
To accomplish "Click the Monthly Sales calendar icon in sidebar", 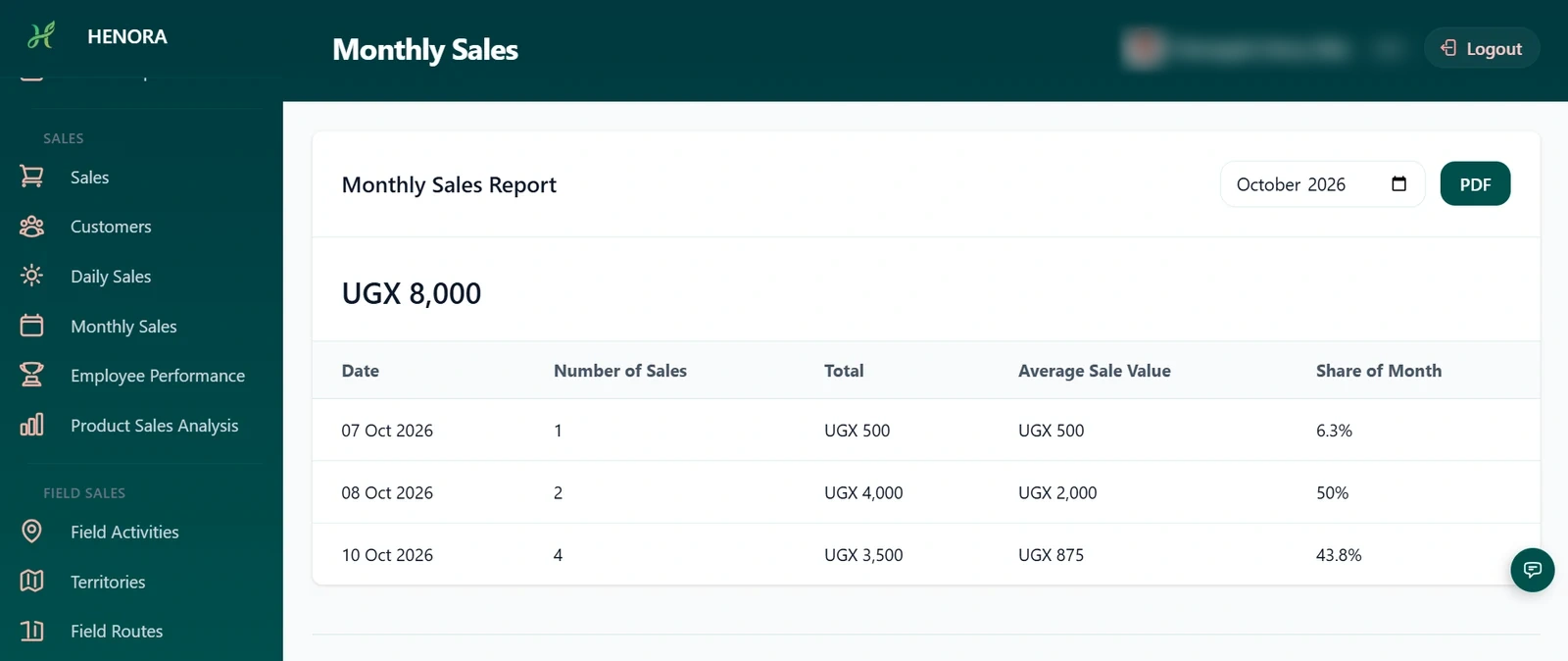I will tap(31, 326).
